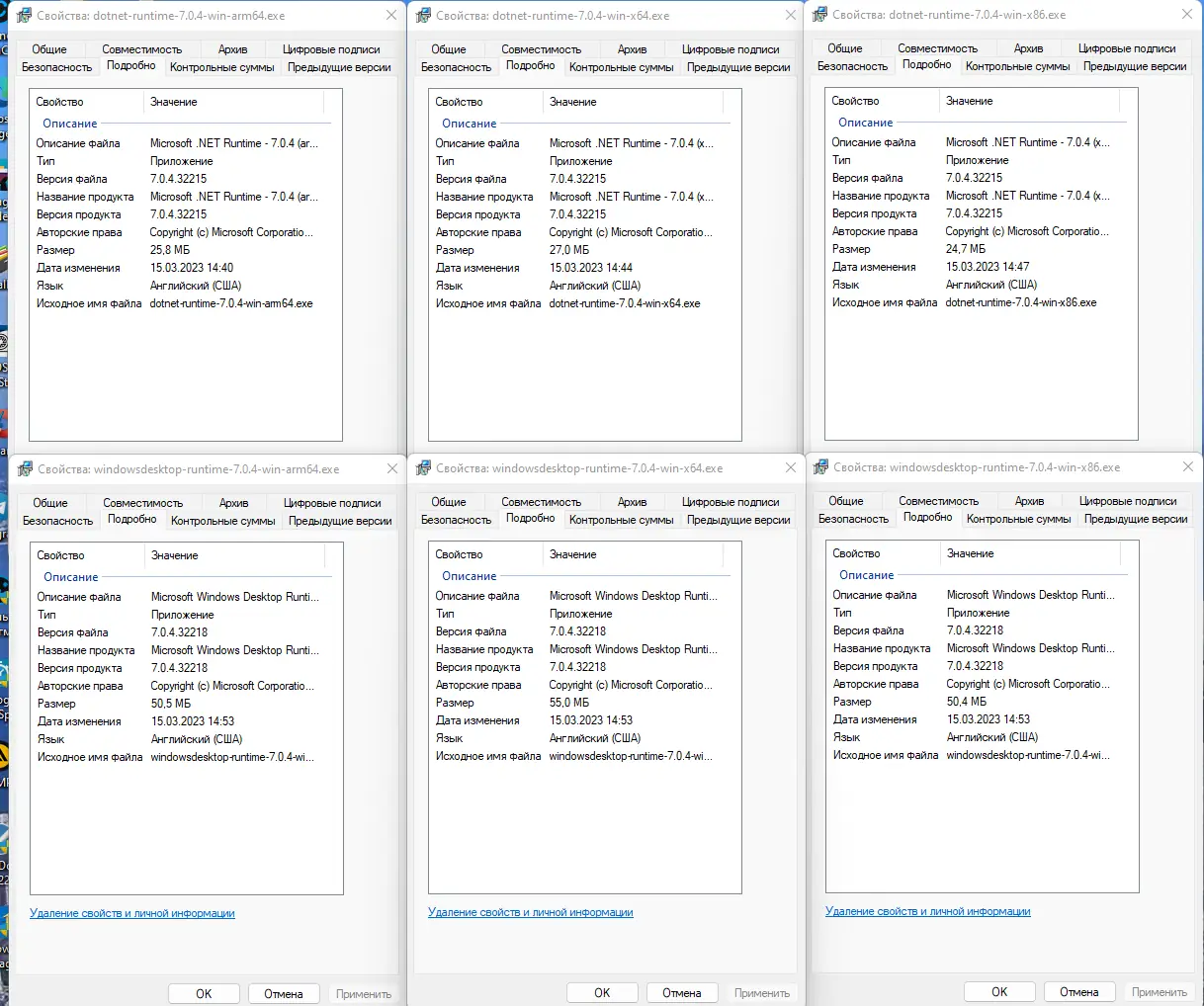This screenshot has height=1006, width=1204.
Task: Click Удаление свойств link in windowsdesktop win-arm64 window
Action: 132,914
